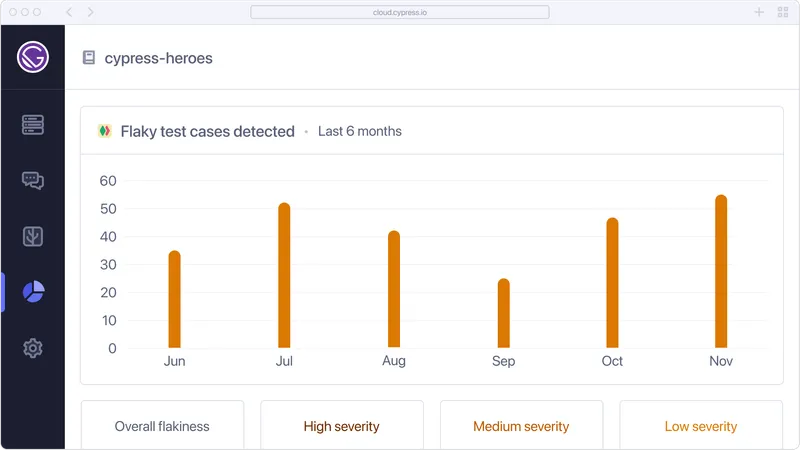Image resolution: width=800 pixels, height=450 pixels.
Task: Click the Oct bar in chart
Action: click(x=612, y=283)
